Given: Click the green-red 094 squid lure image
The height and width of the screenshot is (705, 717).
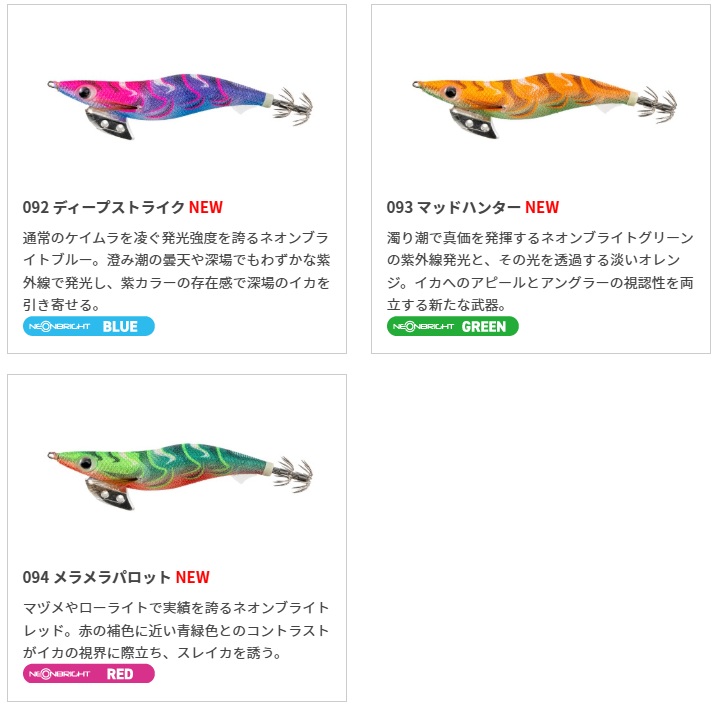Looking at the screenshot, I should 180,476.
